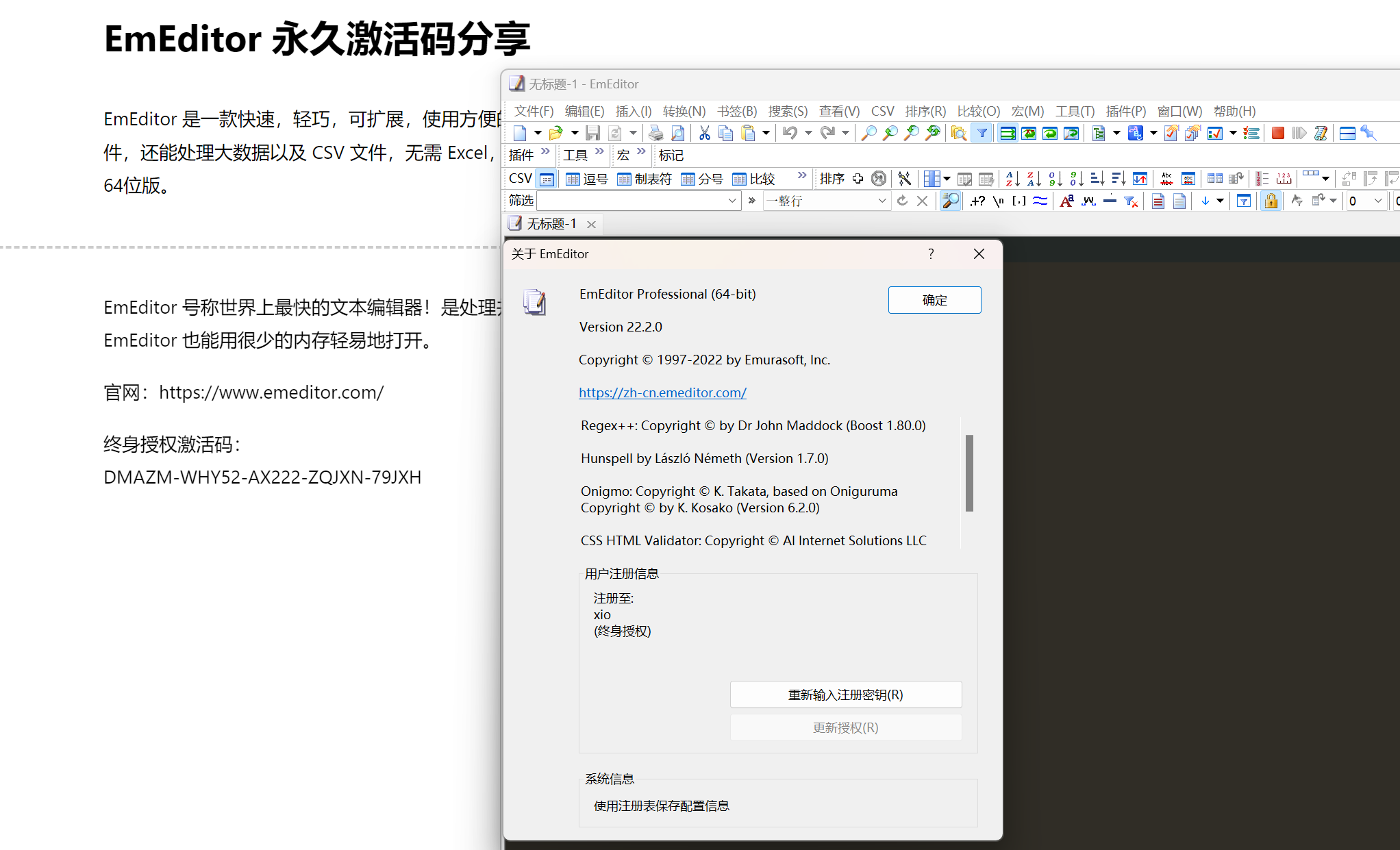Click the Sort 0 to 9 icon
This screenshot has width=1400, height=850.
click(x=1055, y=179)
